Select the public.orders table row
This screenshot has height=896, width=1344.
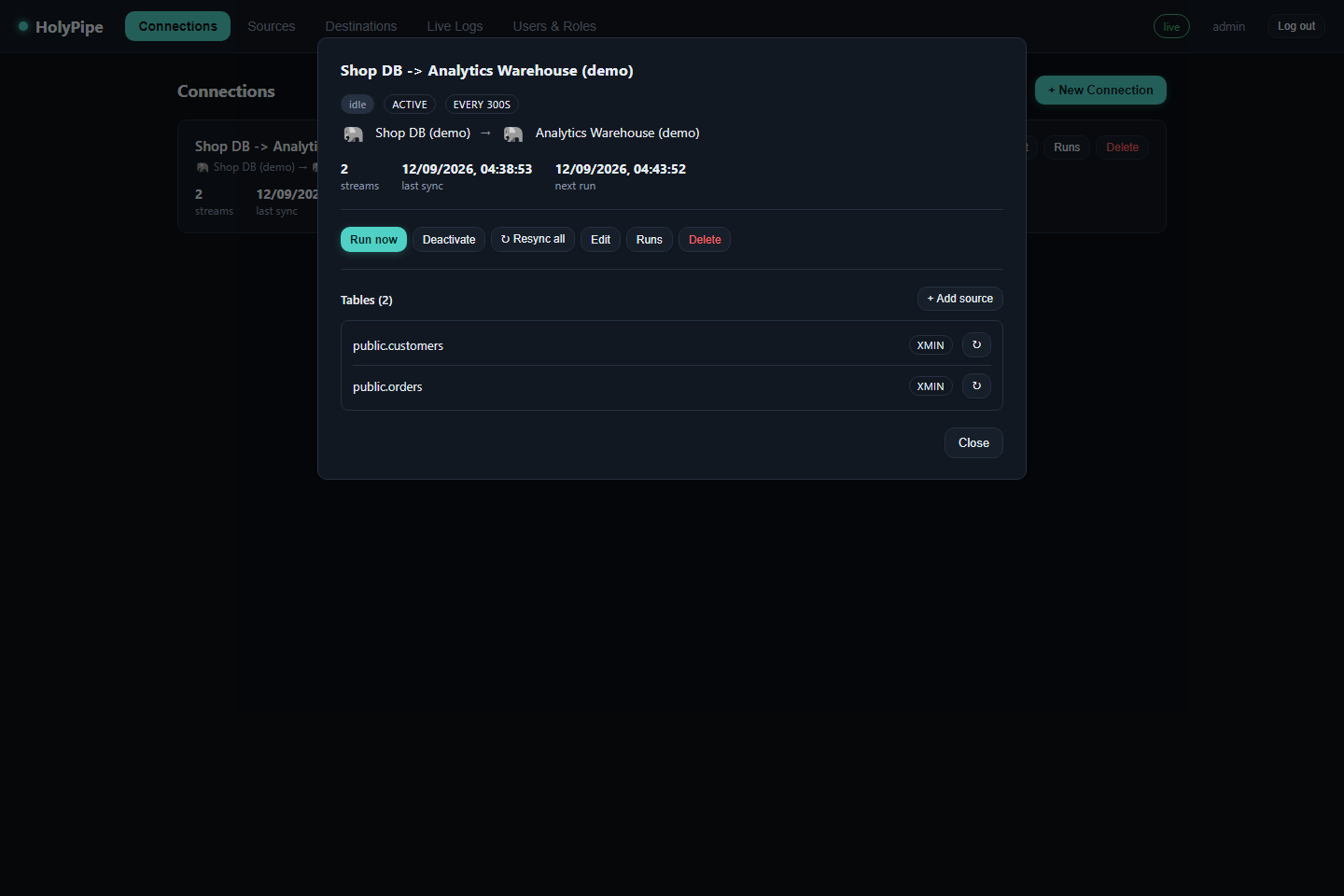tap(672, 386)
